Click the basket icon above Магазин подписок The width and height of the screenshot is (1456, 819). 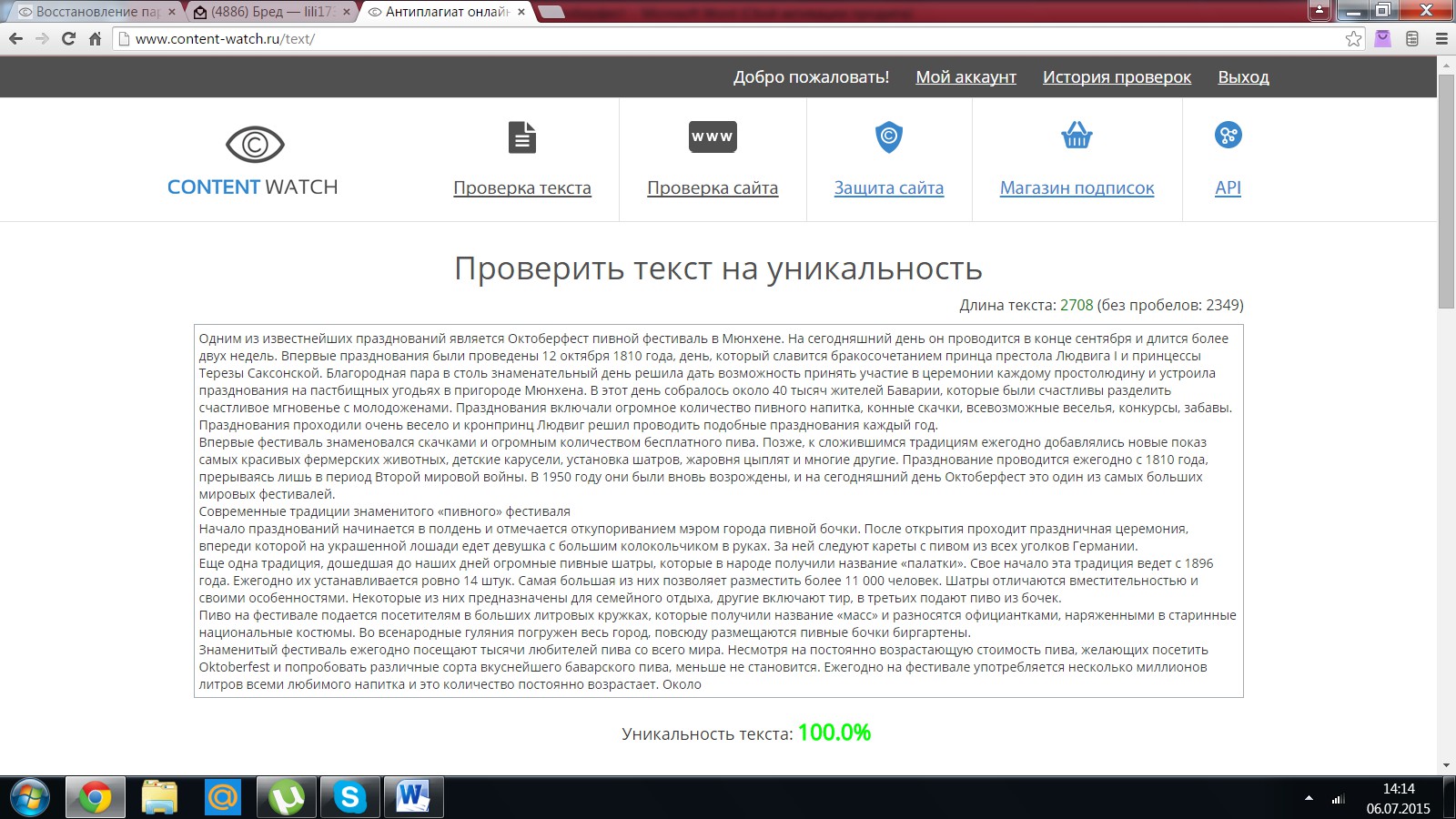tap(1077, 135)
